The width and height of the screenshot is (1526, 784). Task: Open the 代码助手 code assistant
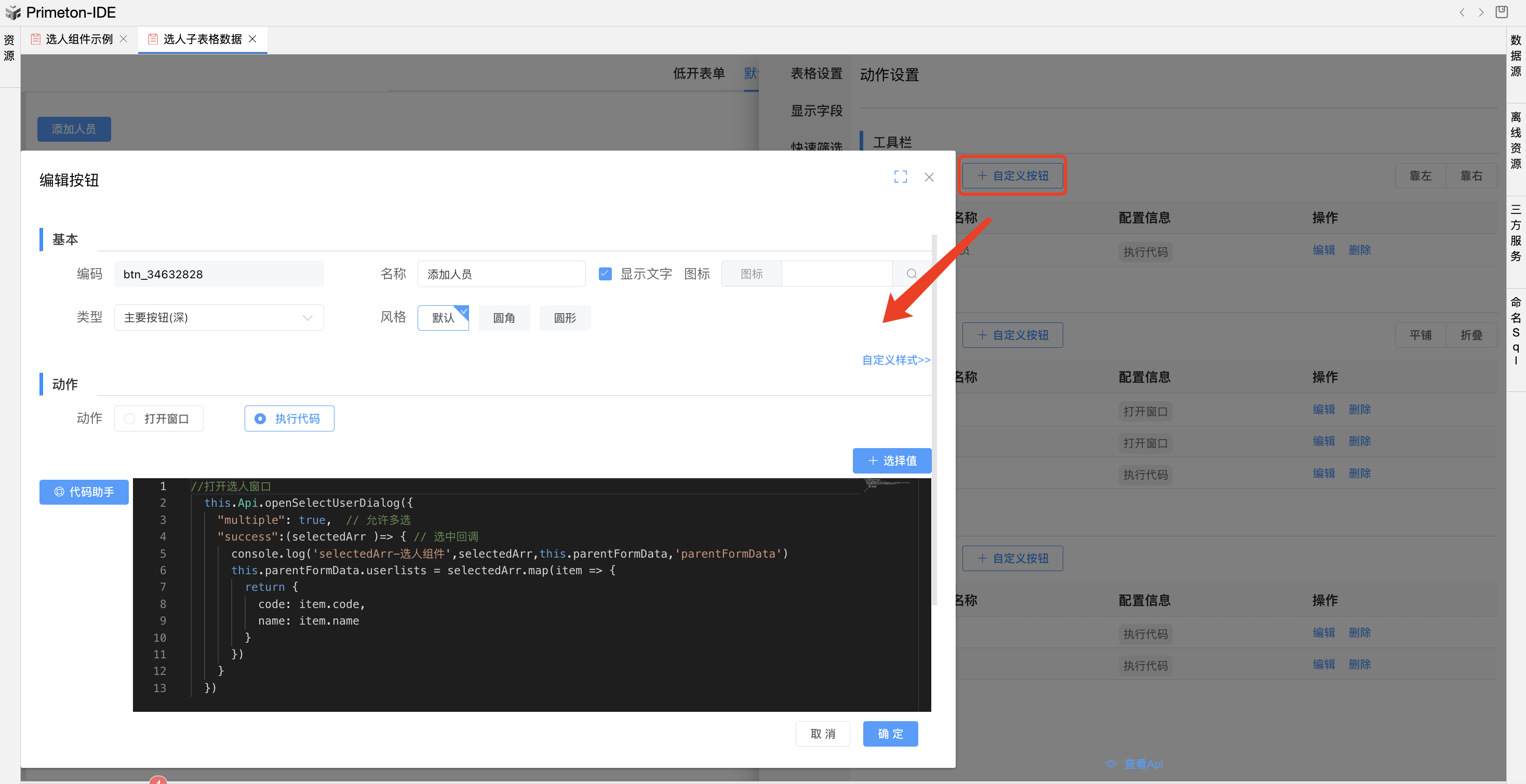pyautogui.click(x=84, y=492)
